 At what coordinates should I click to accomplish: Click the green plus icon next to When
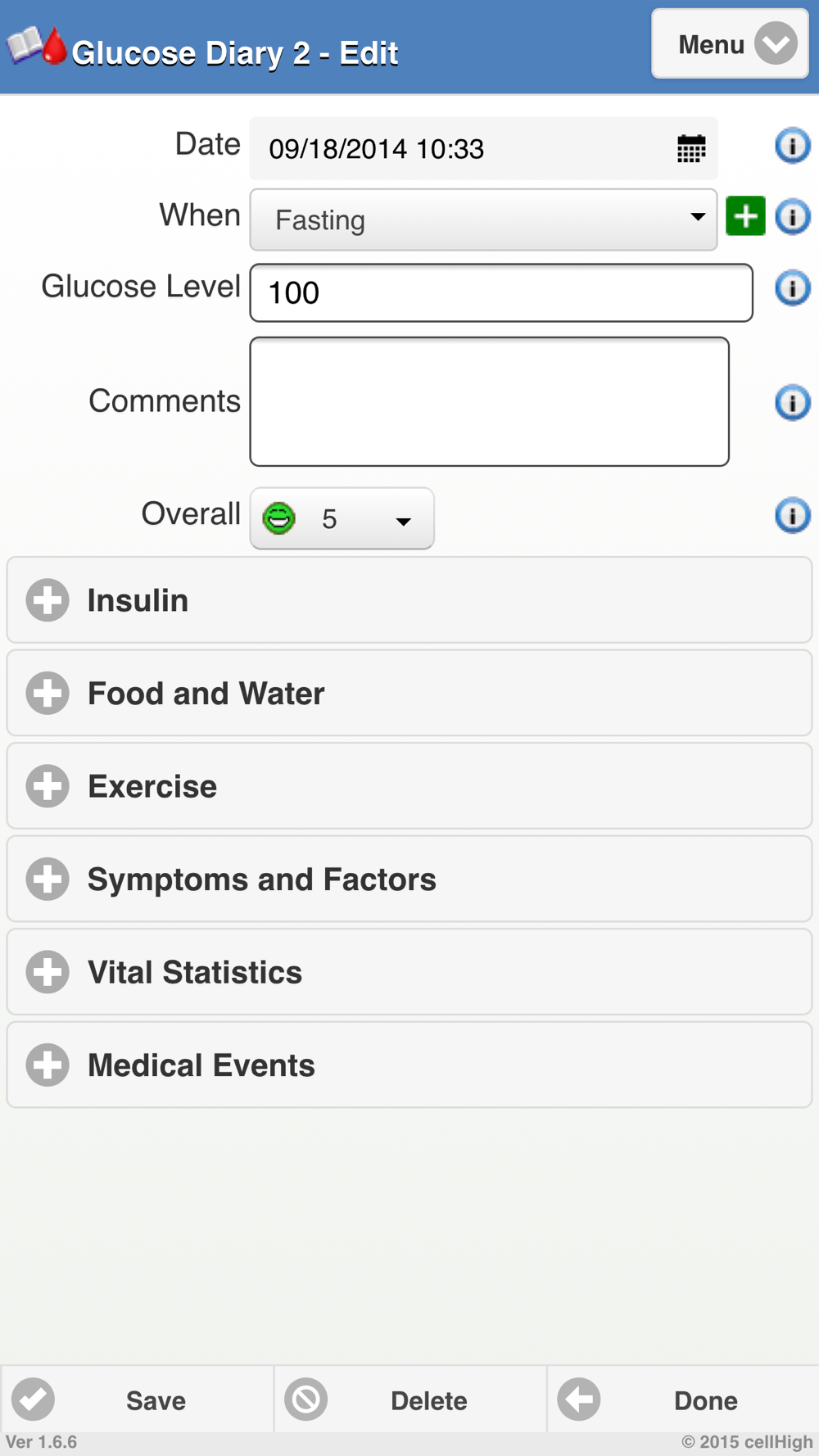point(745,216)
